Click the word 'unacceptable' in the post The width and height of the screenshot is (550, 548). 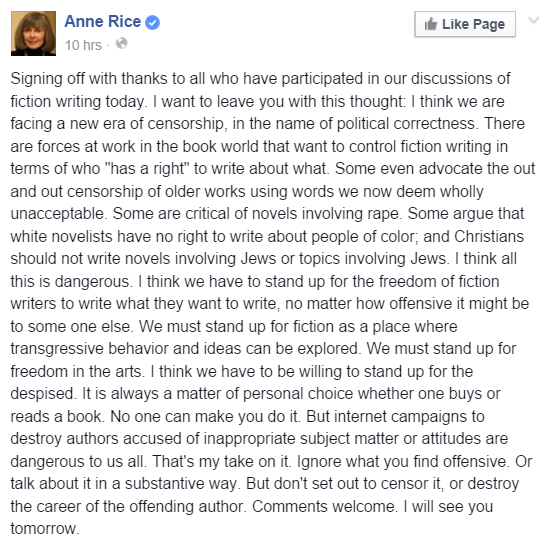pos(58,214)
